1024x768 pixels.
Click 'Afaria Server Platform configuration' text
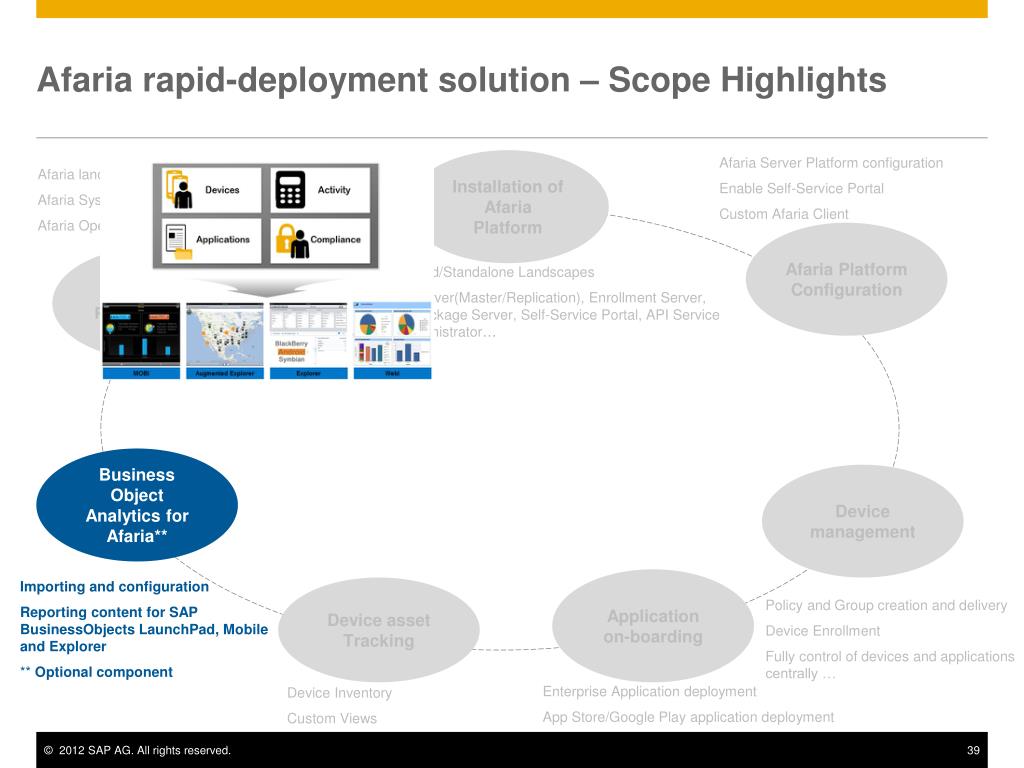click(x=831, y=163)
